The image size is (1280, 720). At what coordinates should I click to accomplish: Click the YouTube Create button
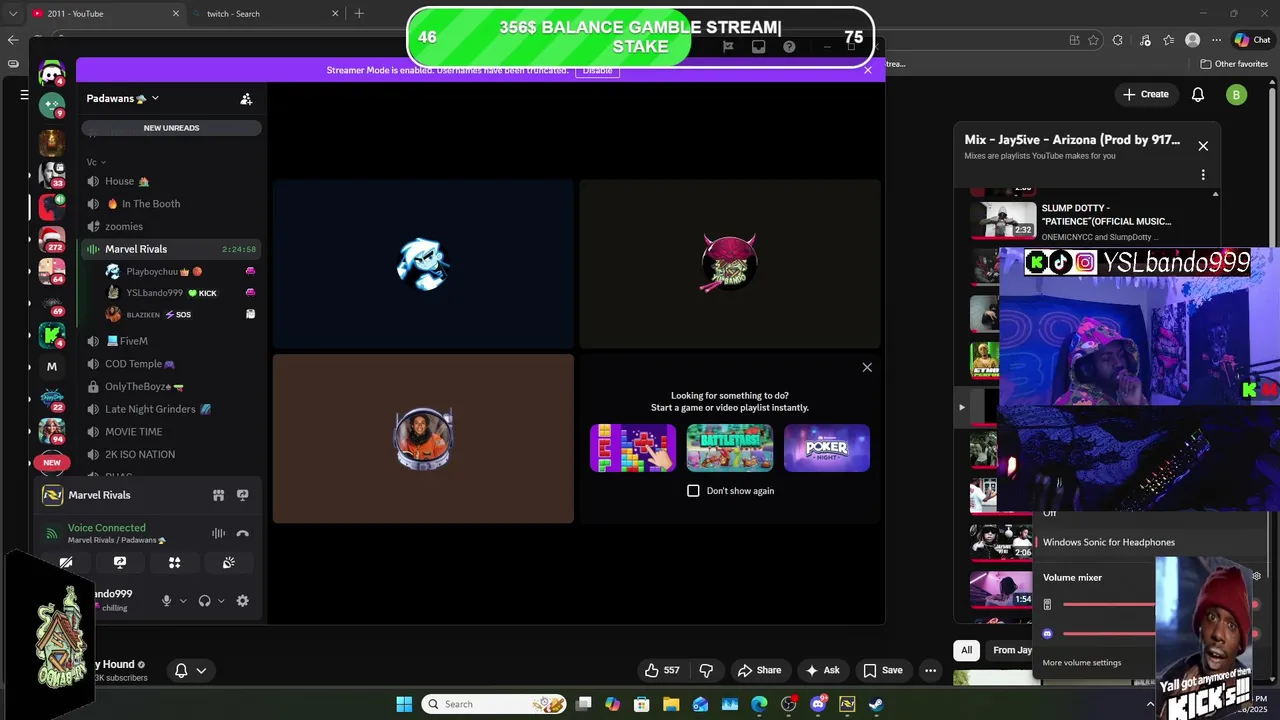pos(1146,94)
